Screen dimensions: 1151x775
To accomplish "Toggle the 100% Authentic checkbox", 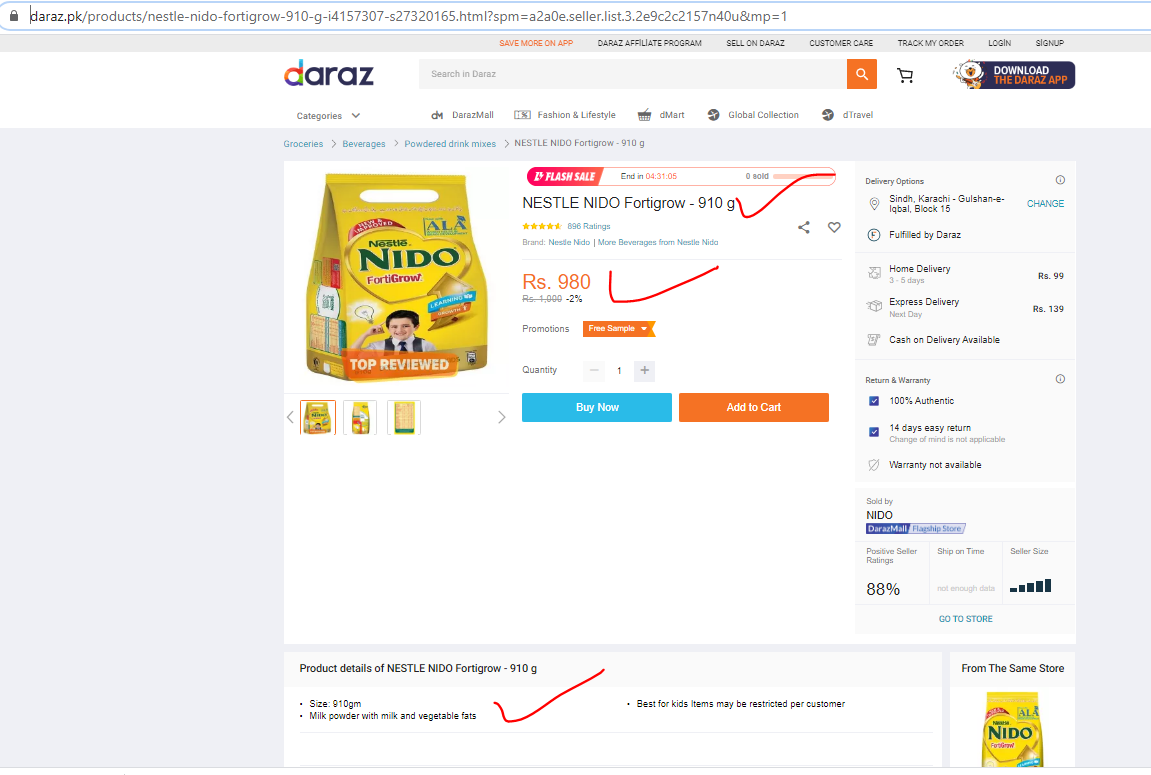I will 874,401.
